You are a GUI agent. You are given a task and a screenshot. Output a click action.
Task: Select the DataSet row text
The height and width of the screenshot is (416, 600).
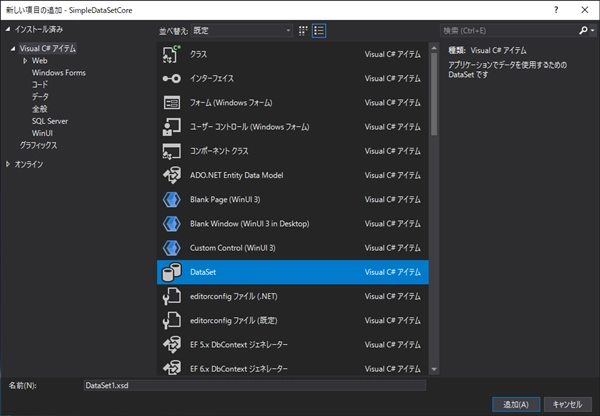pos(203,272)
